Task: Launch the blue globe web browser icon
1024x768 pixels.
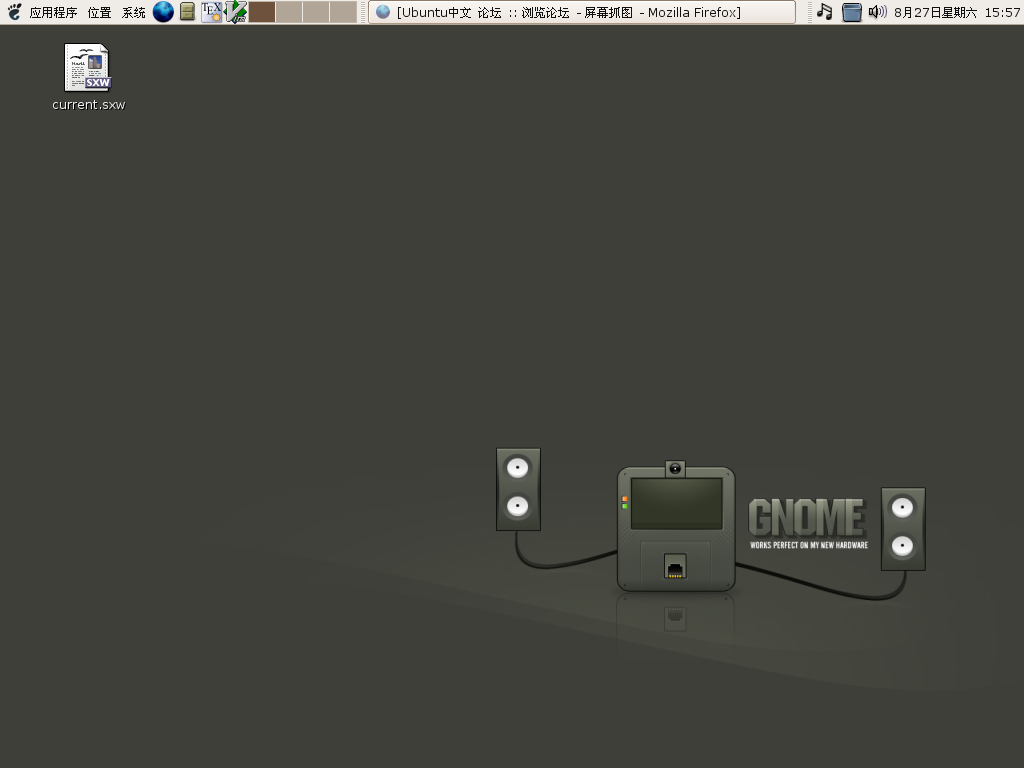Action: point(163,12)
